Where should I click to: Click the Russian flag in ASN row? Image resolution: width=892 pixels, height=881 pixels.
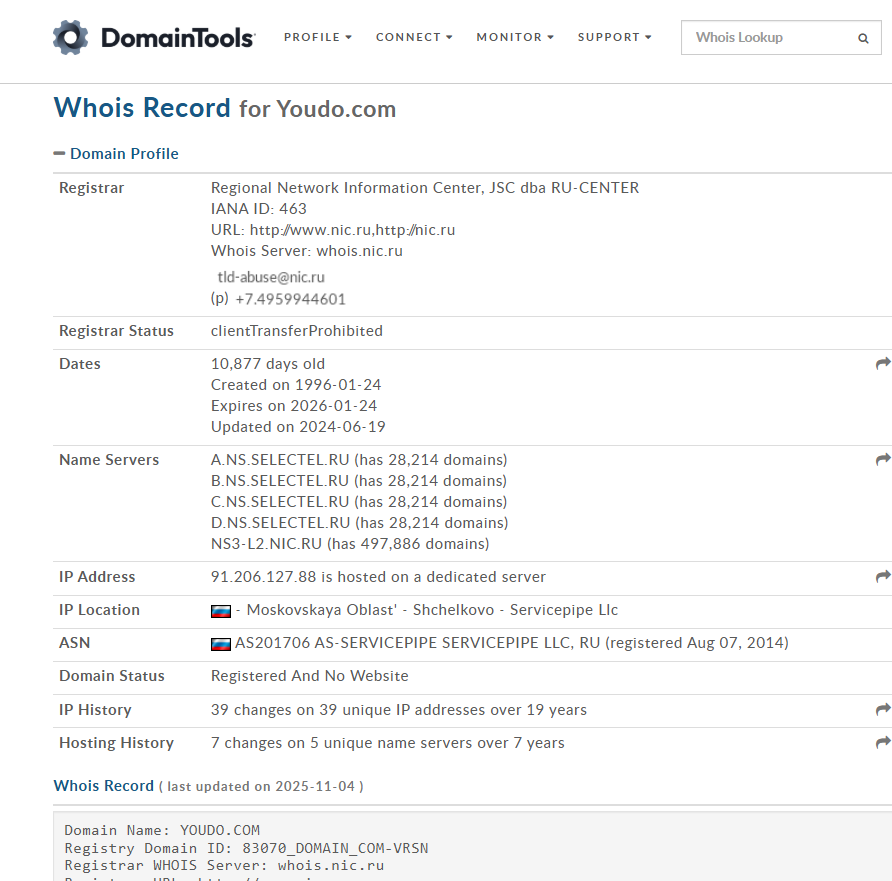tap(221, 644)
